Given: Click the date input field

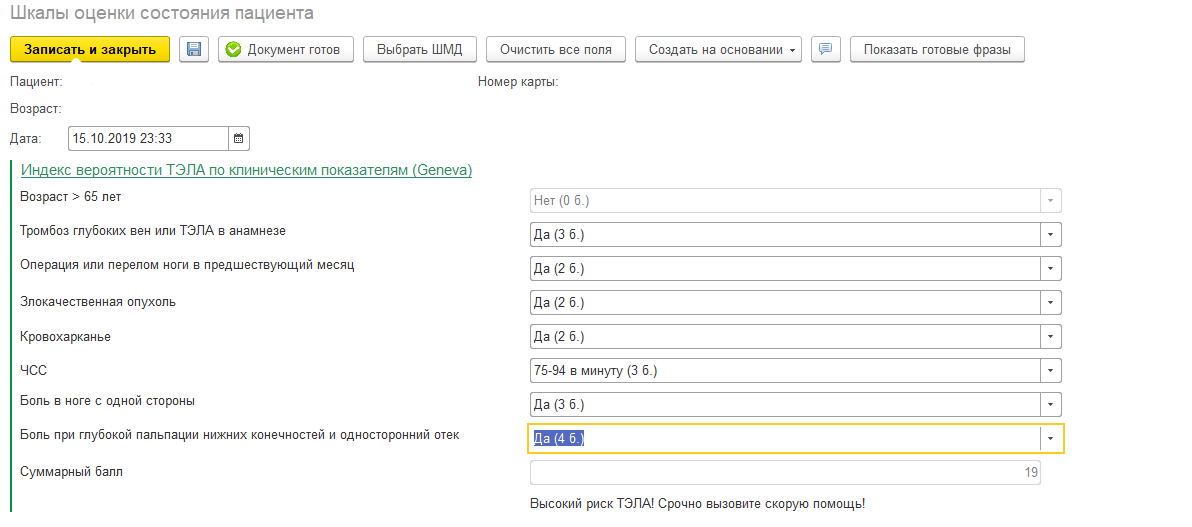Looking at the screenshot, I should [148, 138].
